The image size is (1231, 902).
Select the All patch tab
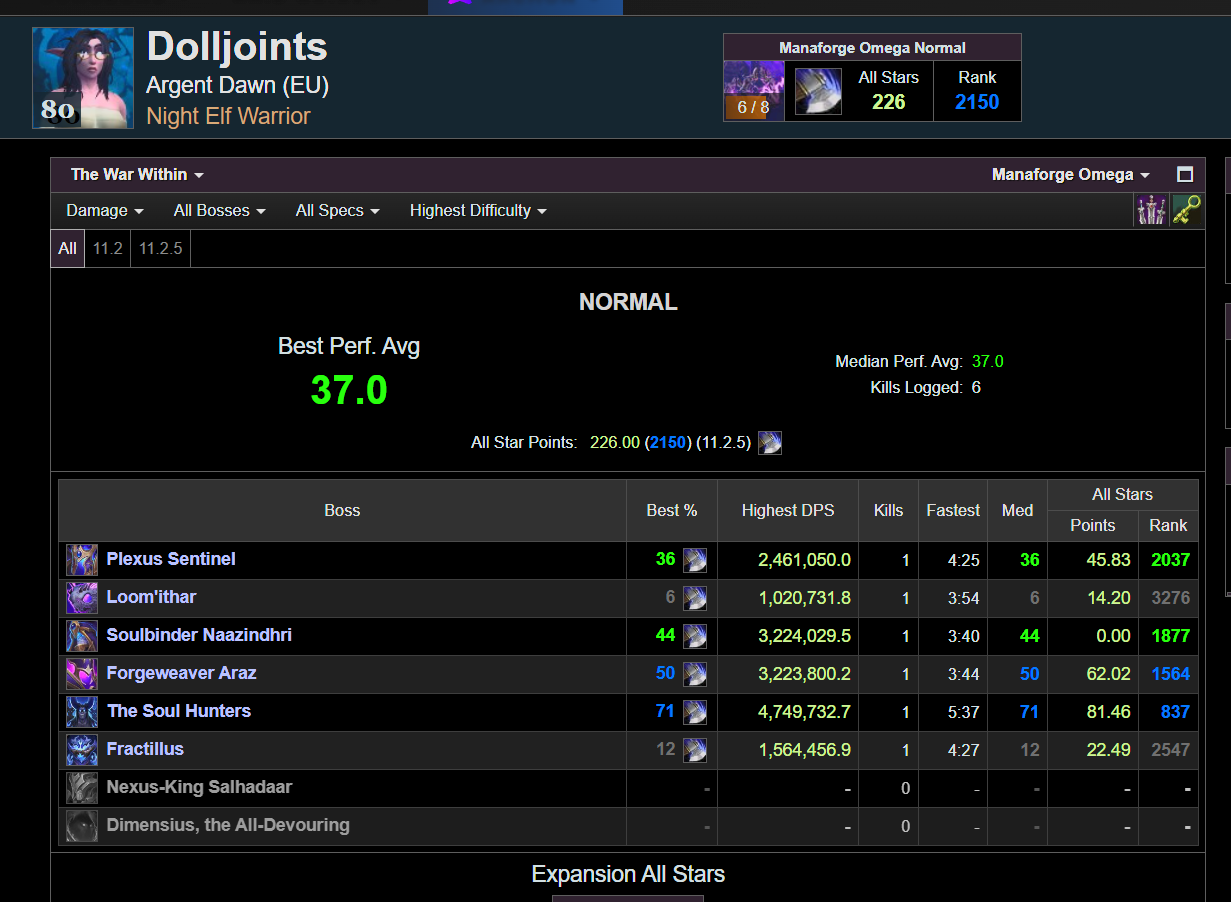67,249
